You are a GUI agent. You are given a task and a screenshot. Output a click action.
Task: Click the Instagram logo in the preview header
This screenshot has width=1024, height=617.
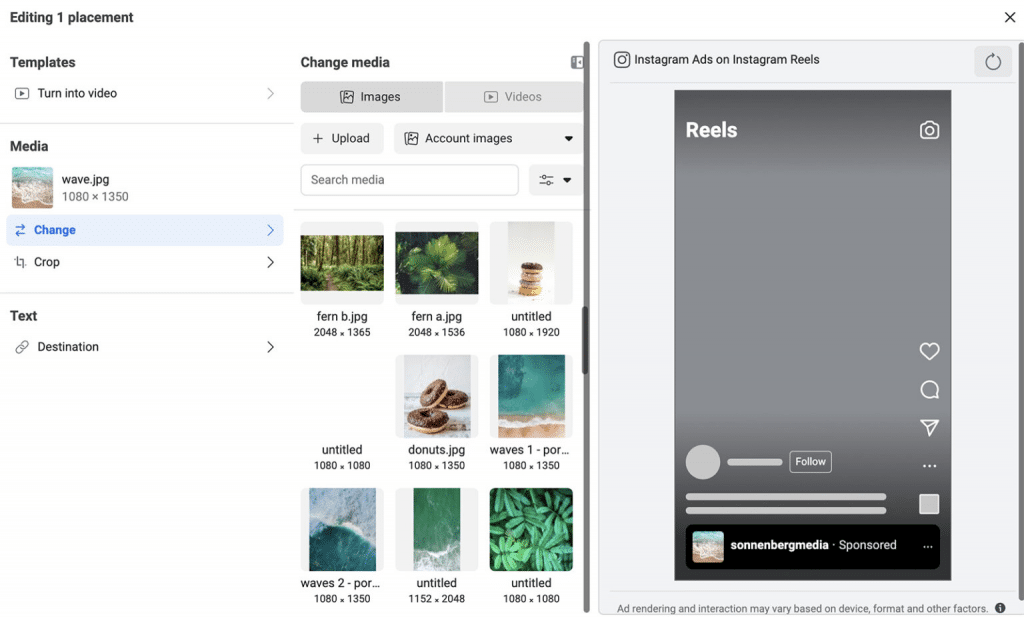[x=621, y=60]
